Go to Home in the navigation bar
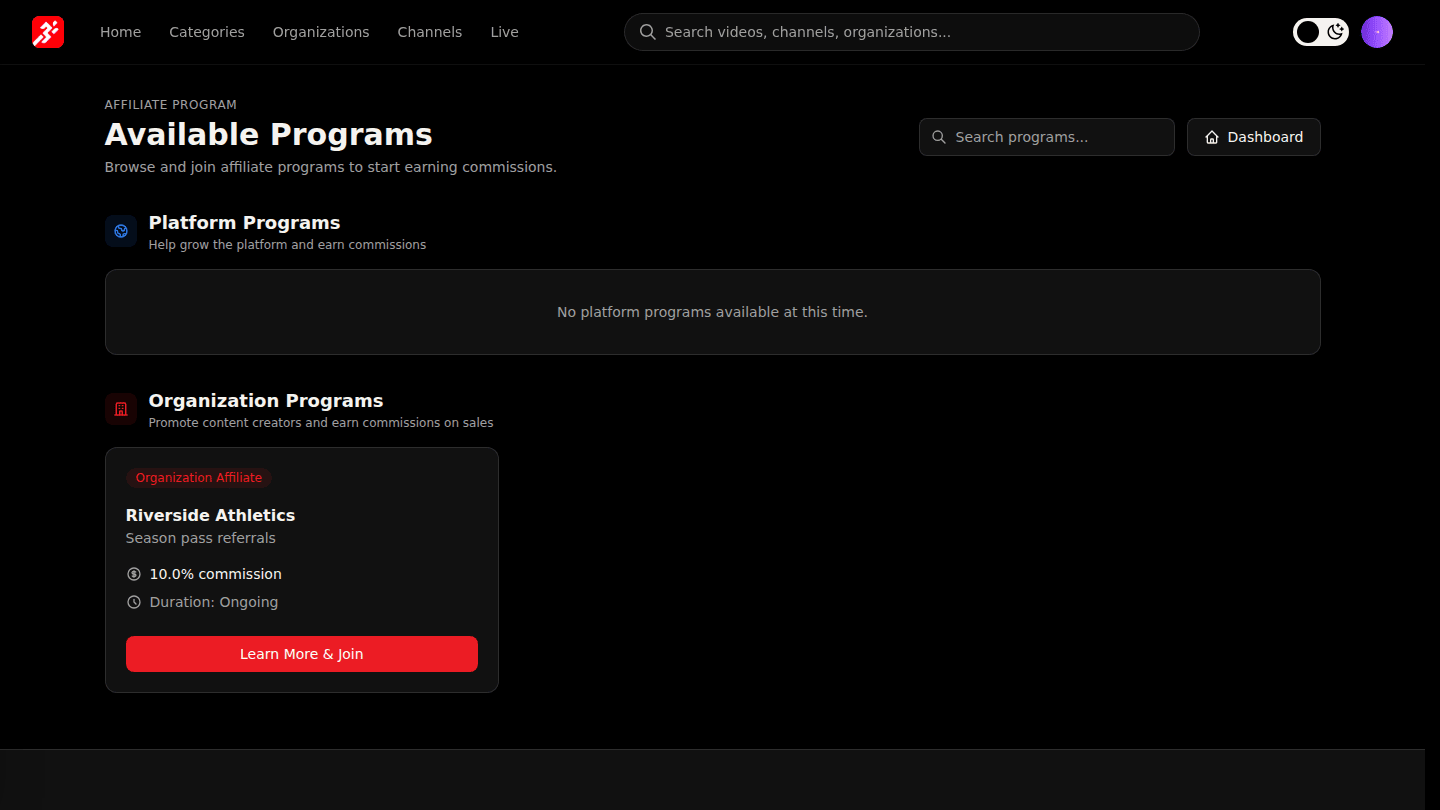1440x810 pixels. coord(120,32)
